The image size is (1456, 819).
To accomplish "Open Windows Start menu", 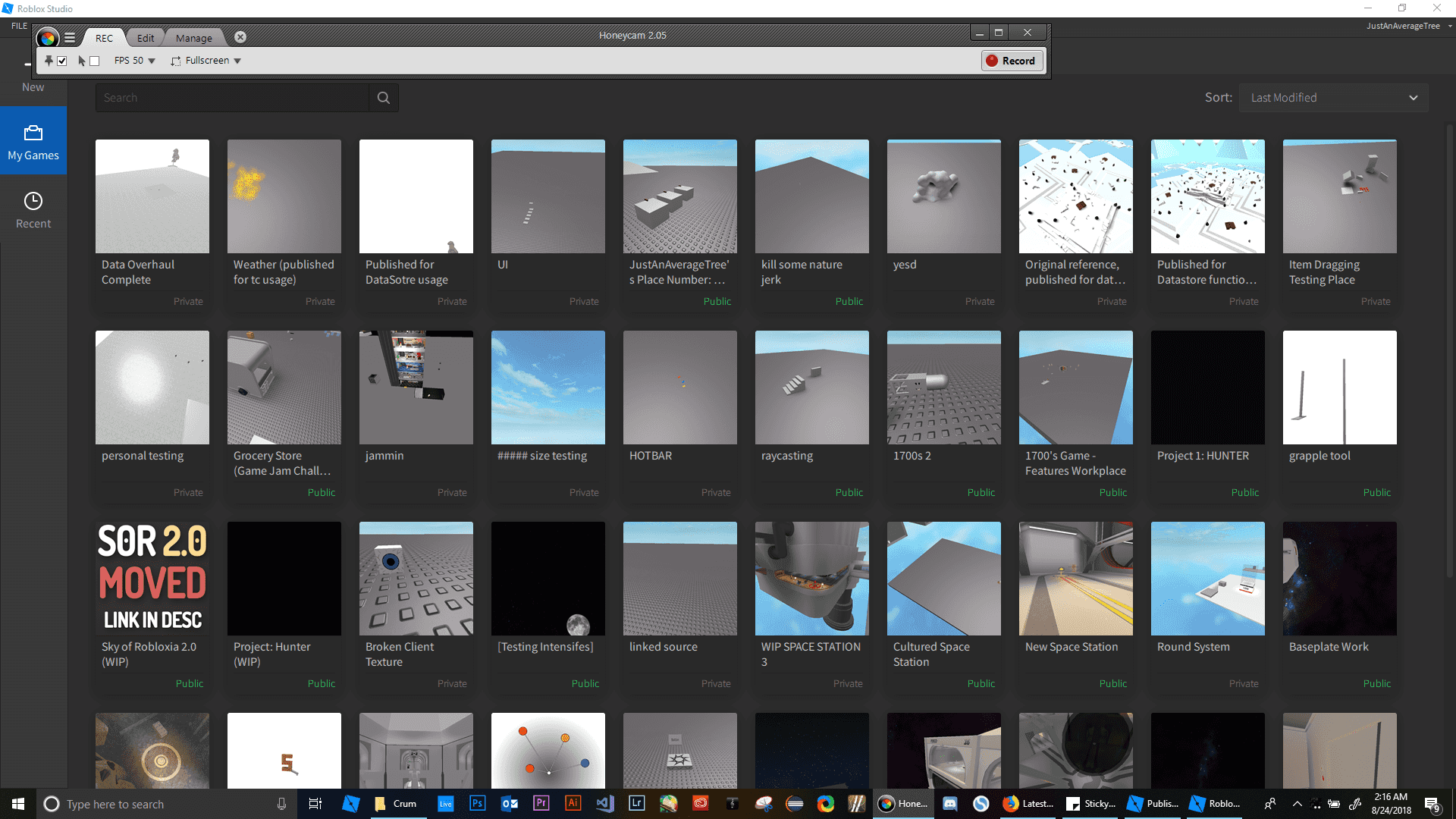I will click(18, 804).
